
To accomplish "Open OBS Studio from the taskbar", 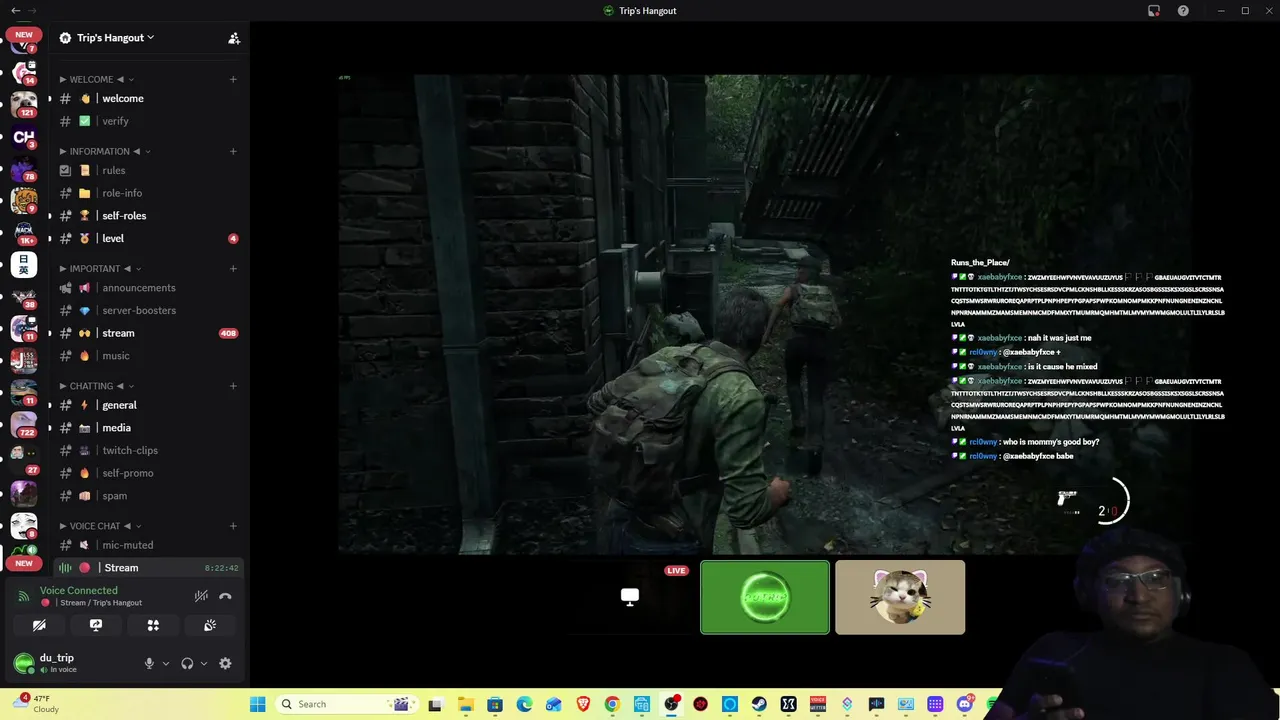I will pos(671,704).
